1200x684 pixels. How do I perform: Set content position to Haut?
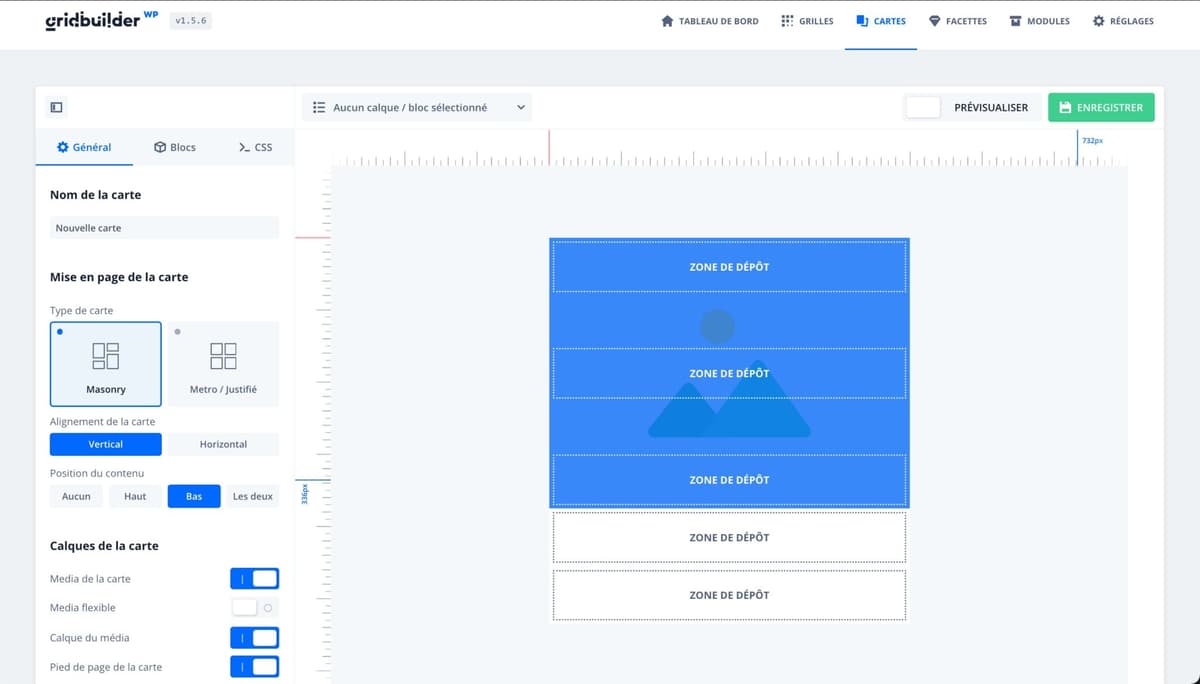click(x=135, y=495)
